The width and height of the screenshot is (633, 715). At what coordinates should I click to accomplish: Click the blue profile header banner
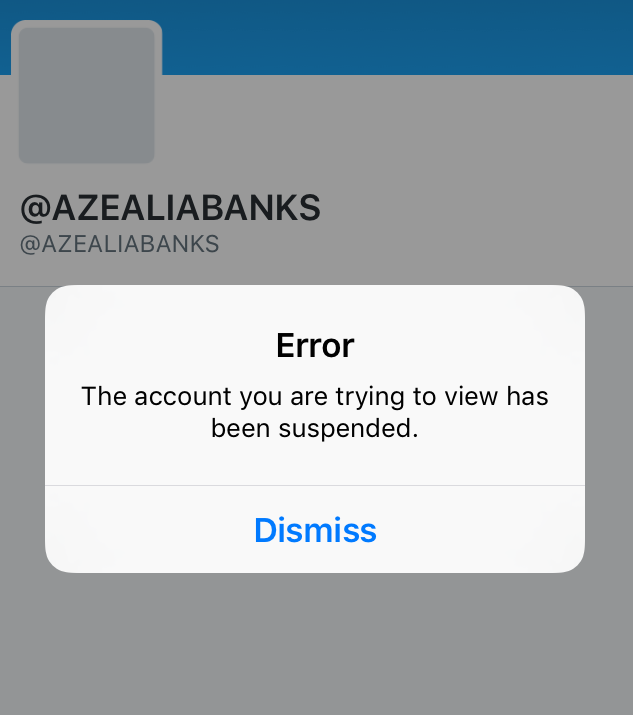[397, 36]
